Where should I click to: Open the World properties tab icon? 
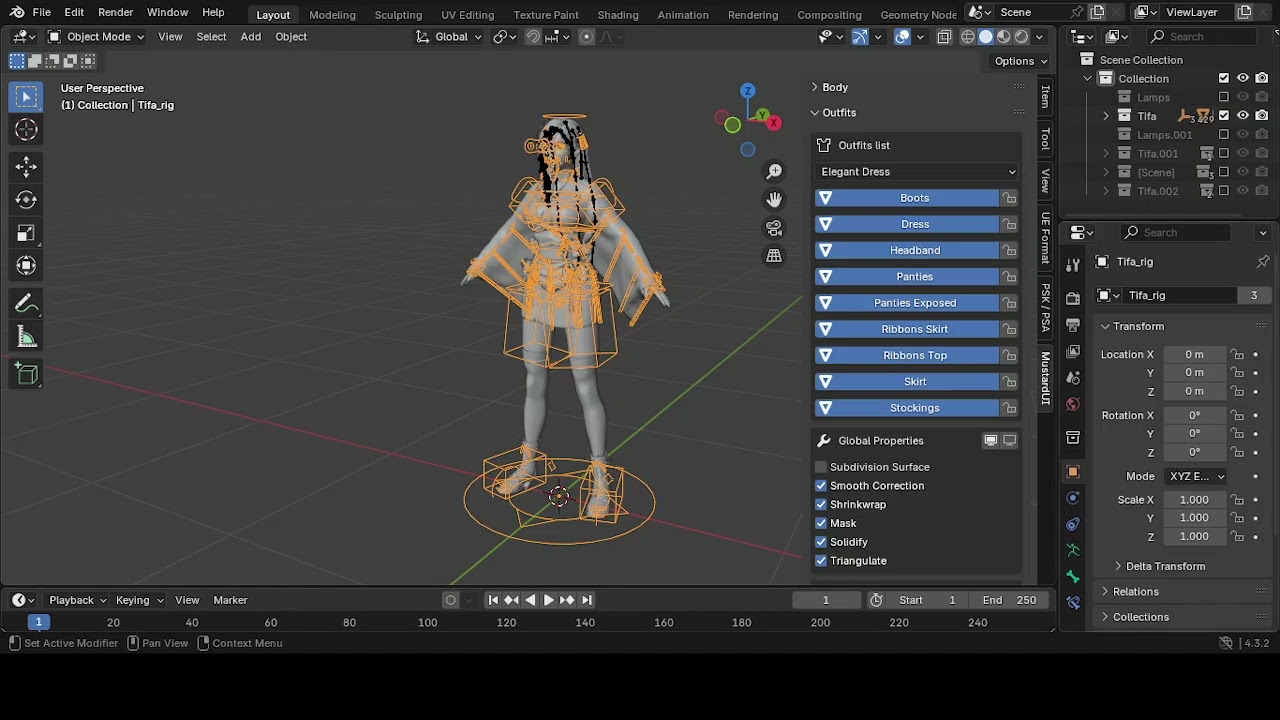click(1073, 404)
